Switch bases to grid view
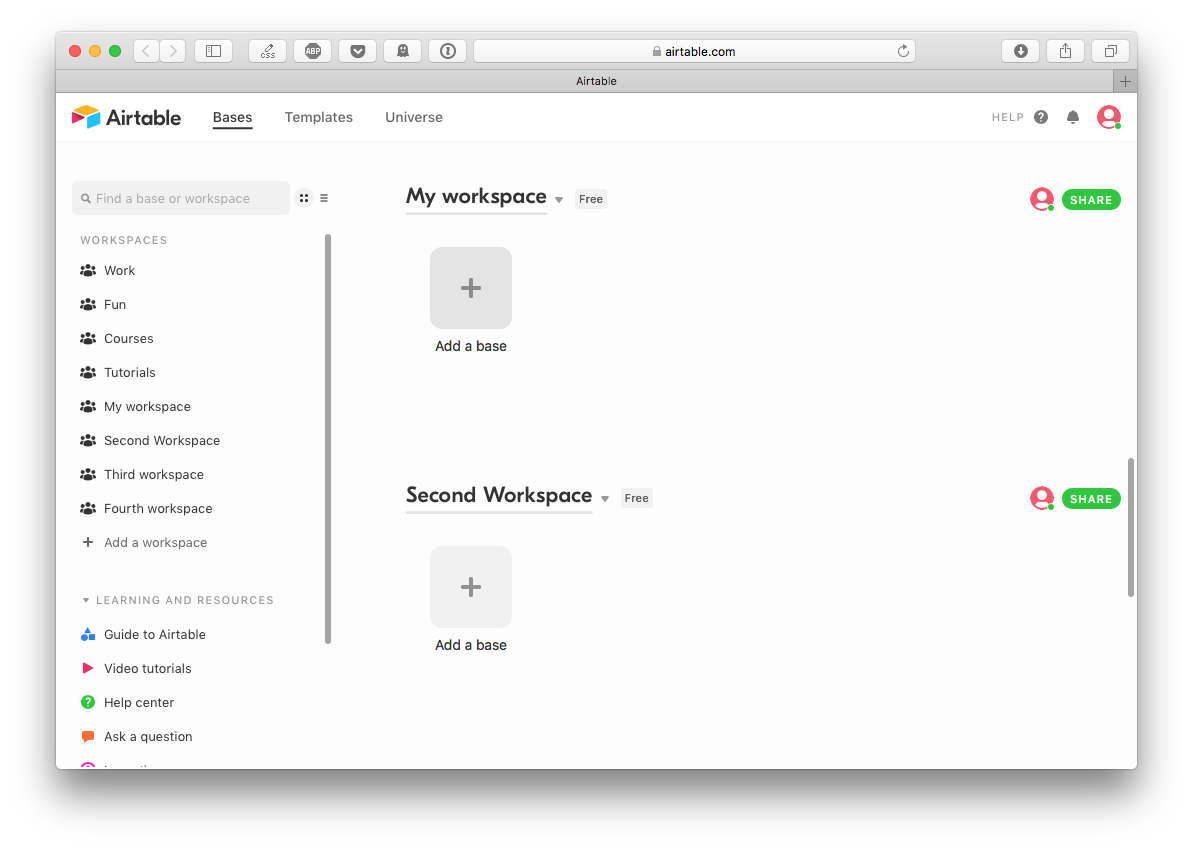 (x=304, y=197)
